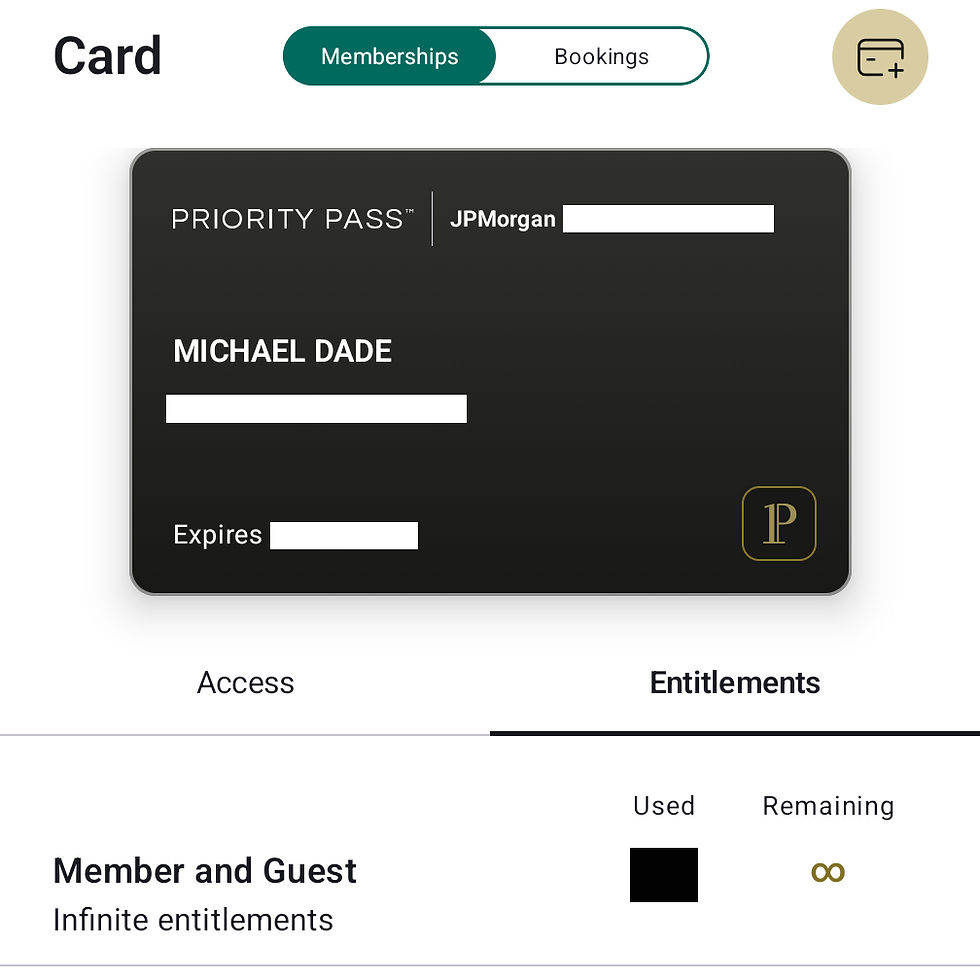Click the Priority Pass wordmark on card
This screenshot has width=980, height=980.
[292, 219]
